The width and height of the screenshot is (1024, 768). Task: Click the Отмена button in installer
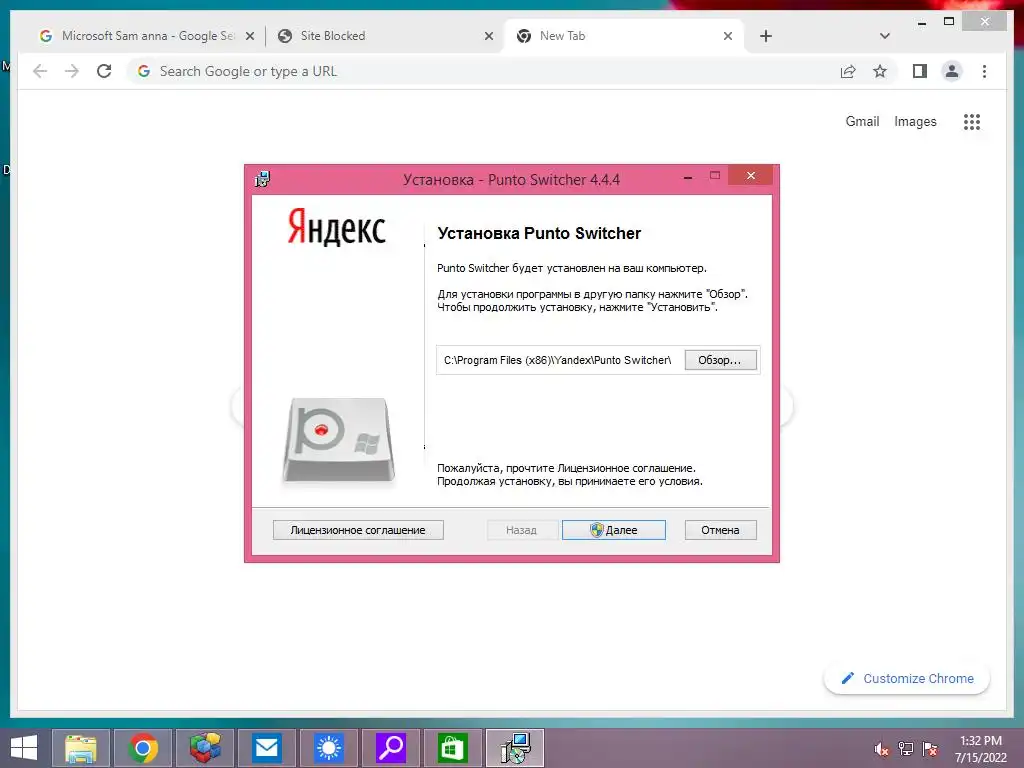click(x=720, y=530)
